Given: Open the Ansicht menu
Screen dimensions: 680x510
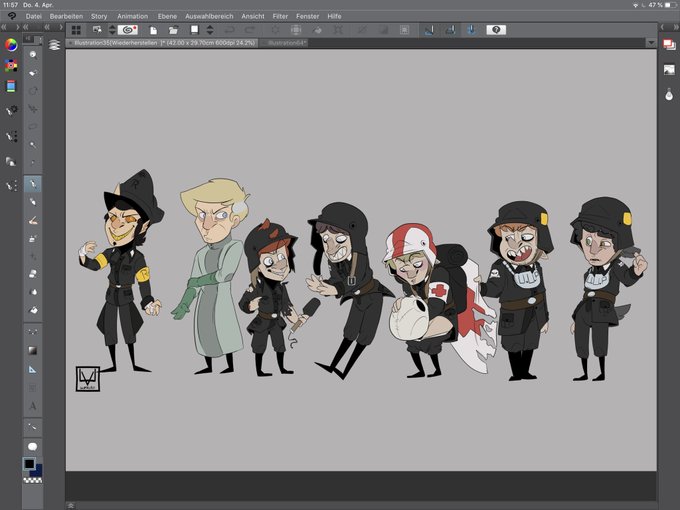Looking at the screenshot, I should tap(253, 16).
